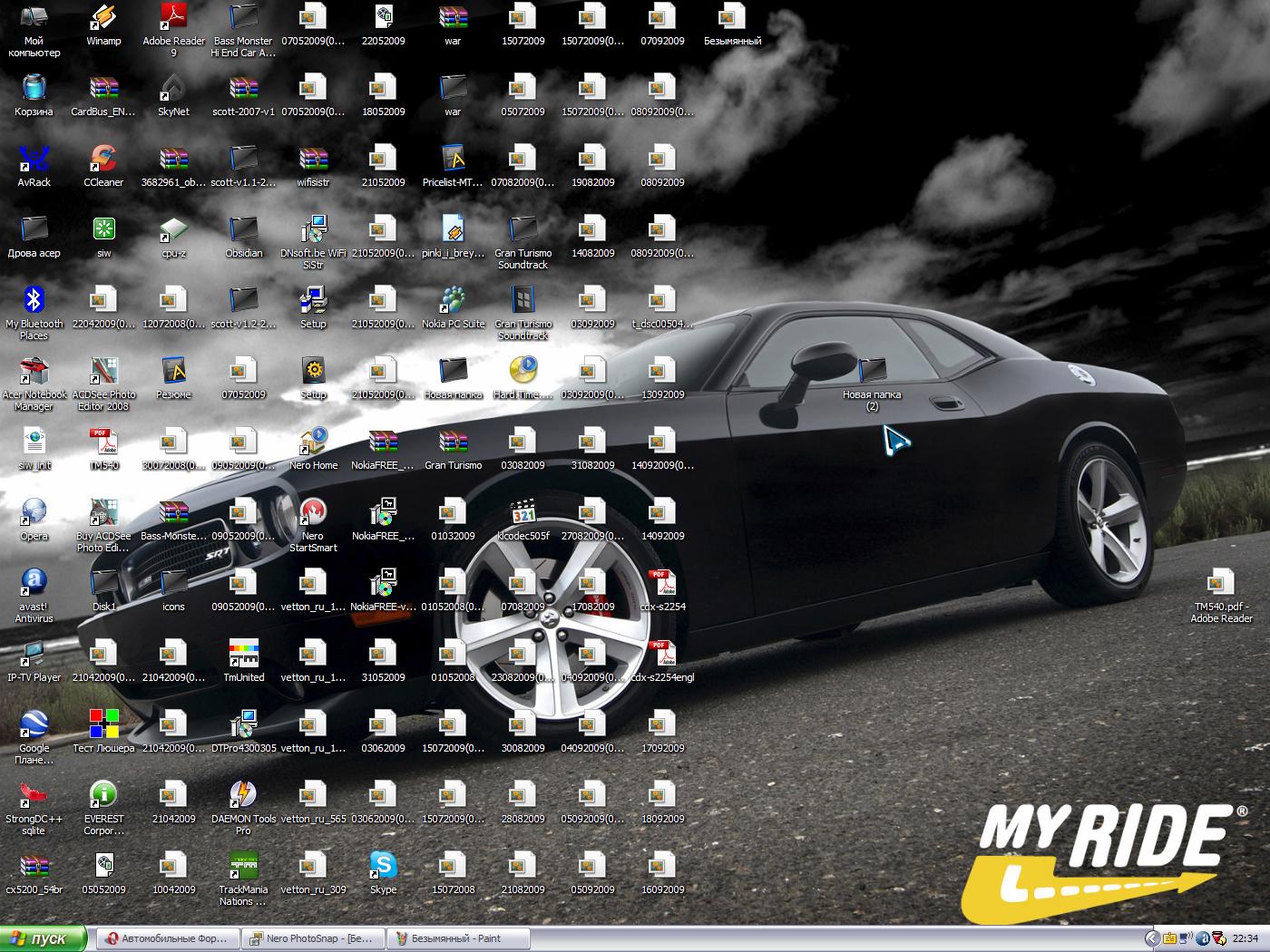Select the Nokia PC Suite icon
Screen dimensions: 1270x952
coord(453,301)
